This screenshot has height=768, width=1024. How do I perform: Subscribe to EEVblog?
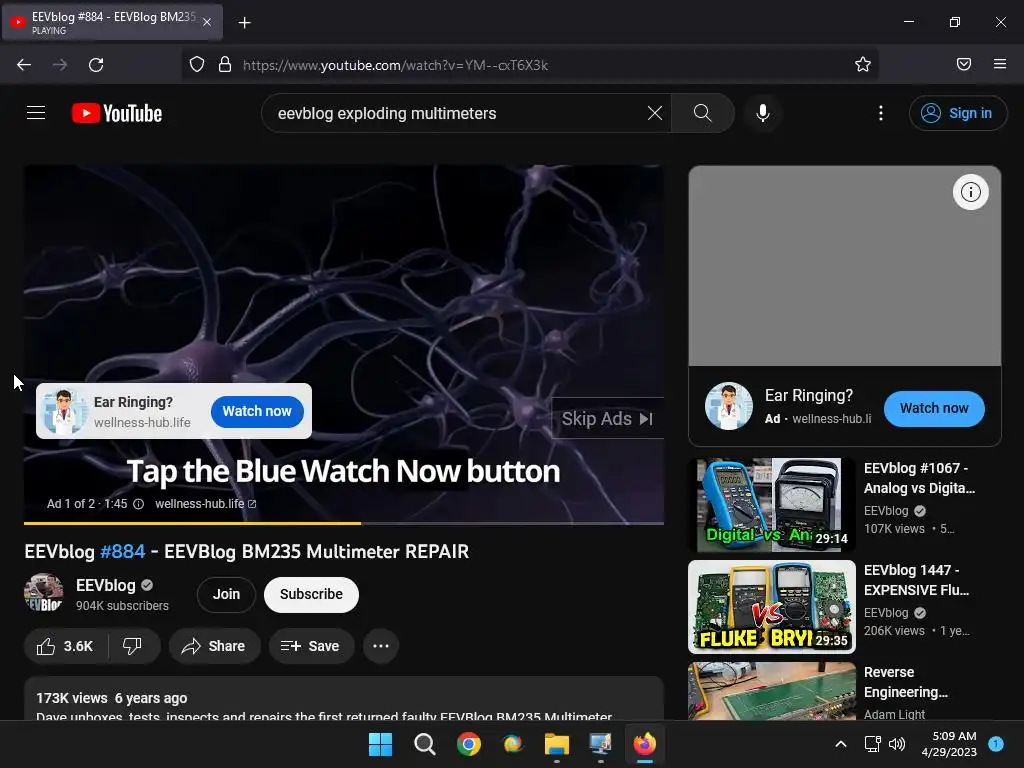(x=312, y=594)
